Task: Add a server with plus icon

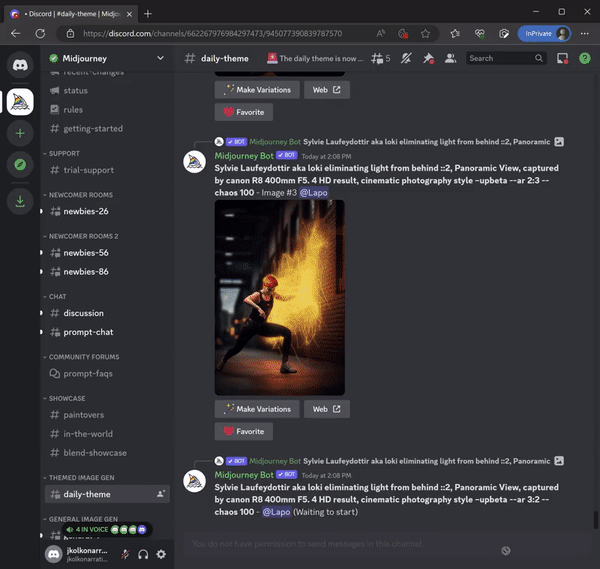Action: [20, 133]
